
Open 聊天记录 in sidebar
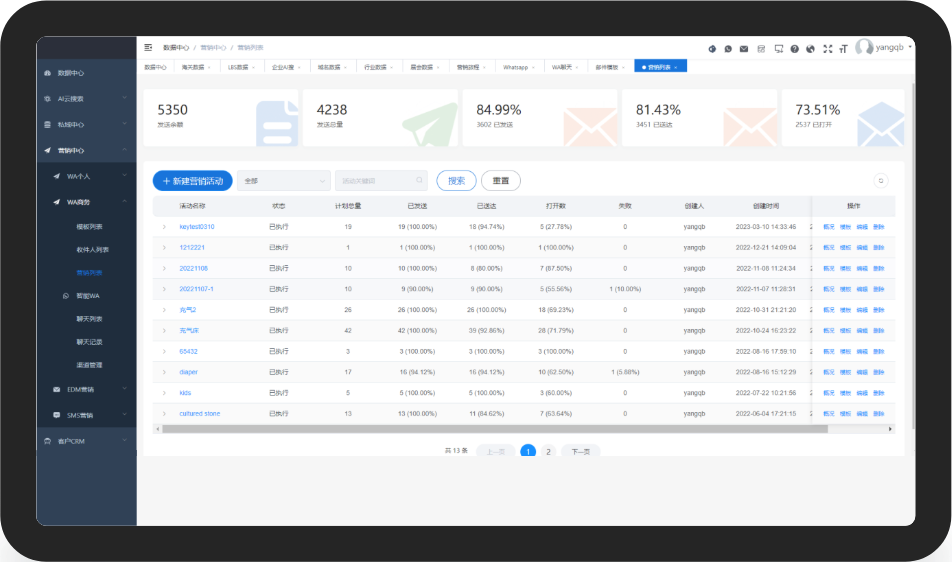(89, 342)
